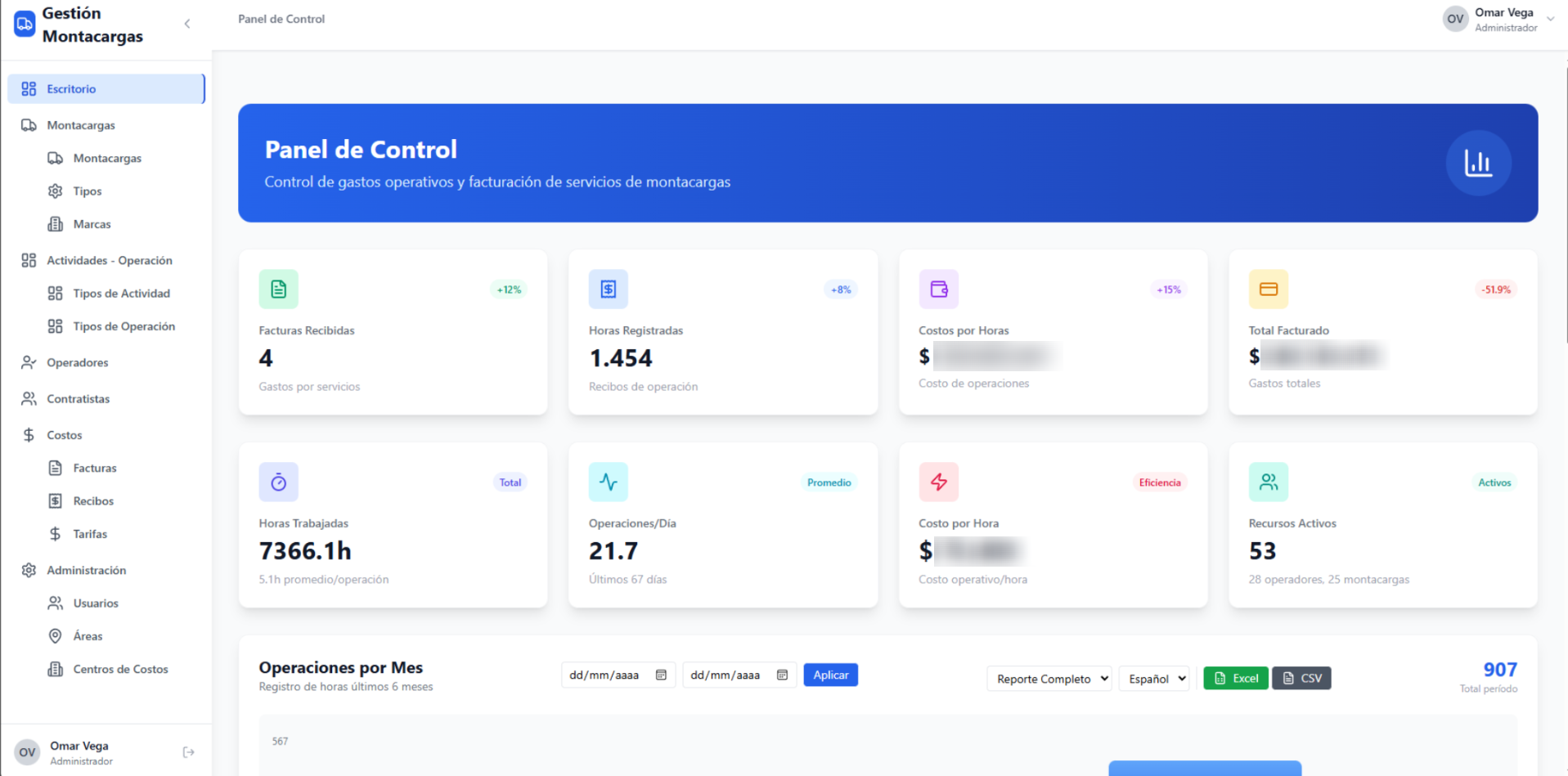The image size is (1568, 776).
Task: Click the Marcas icon in the sidebar
Action: [56, 223]
